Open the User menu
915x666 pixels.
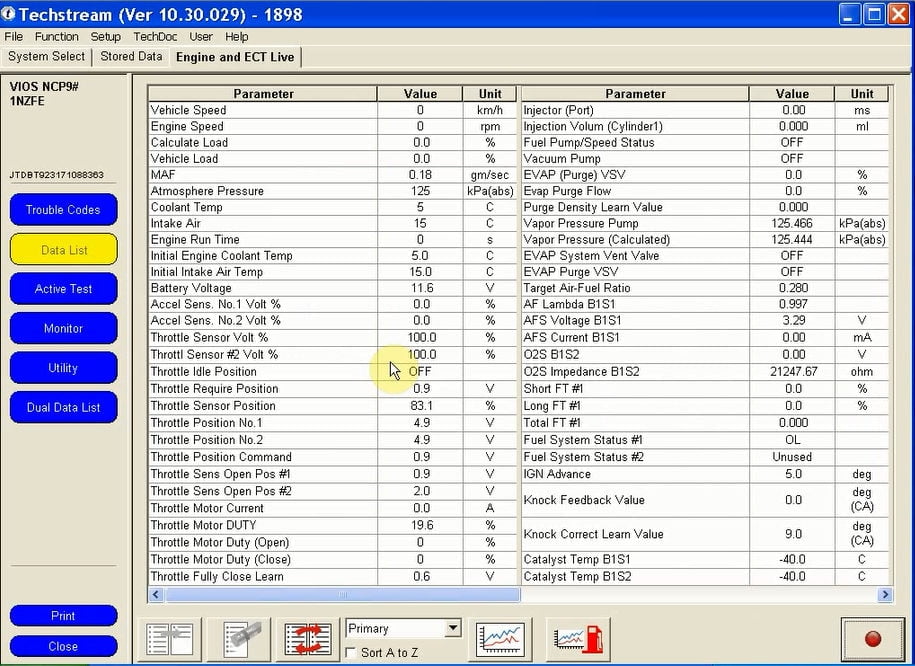point(201,37)
